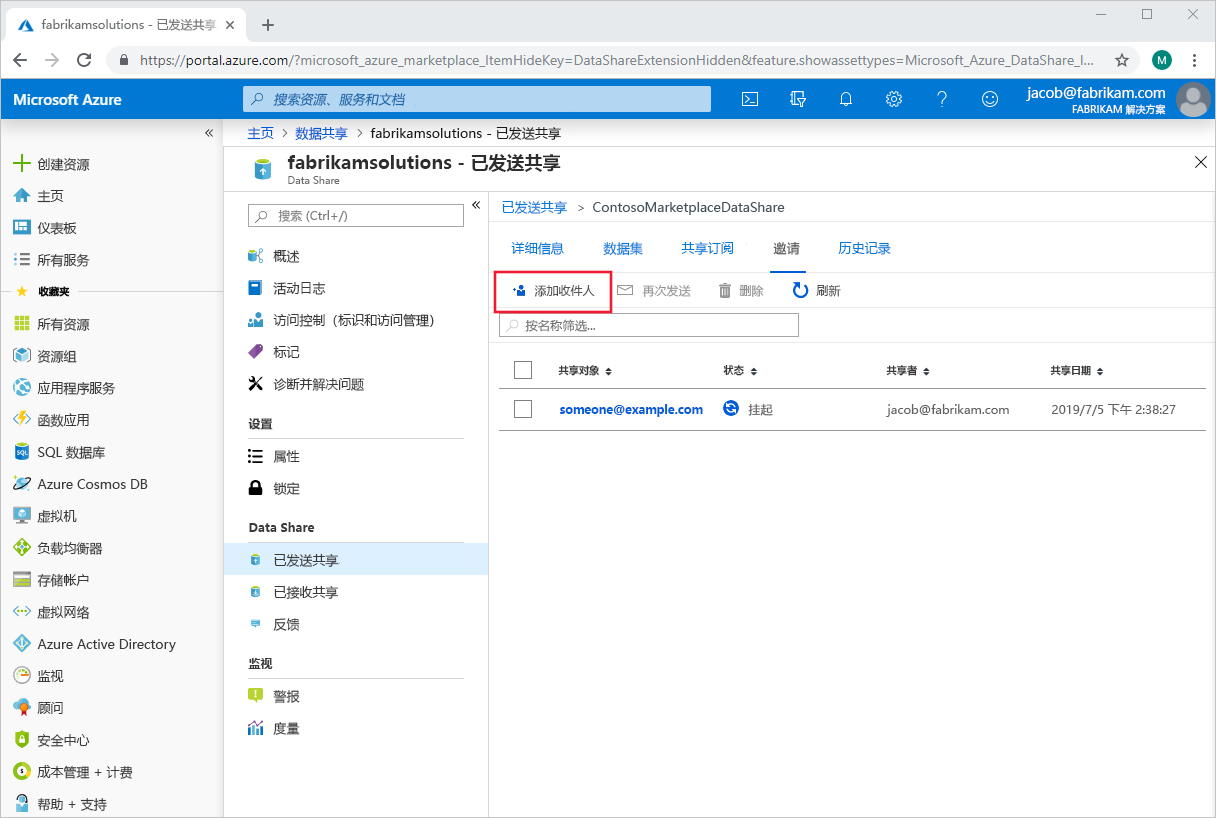
Task: Check the checkbox beside someone@example.com
Action: (x=522, y=409)
